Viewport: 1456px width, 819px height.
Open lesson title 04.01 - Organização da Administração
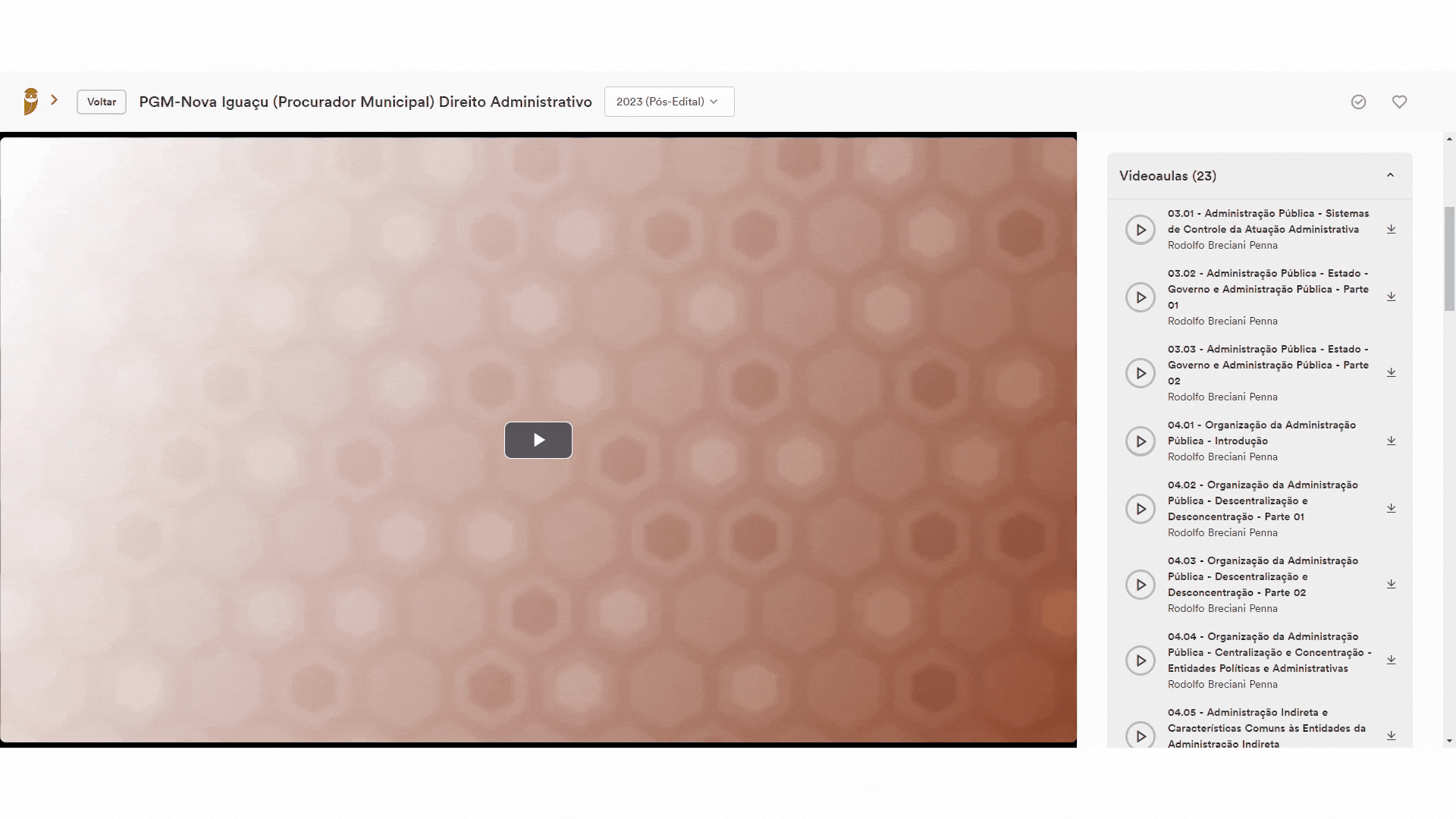tap(1262, 433)
